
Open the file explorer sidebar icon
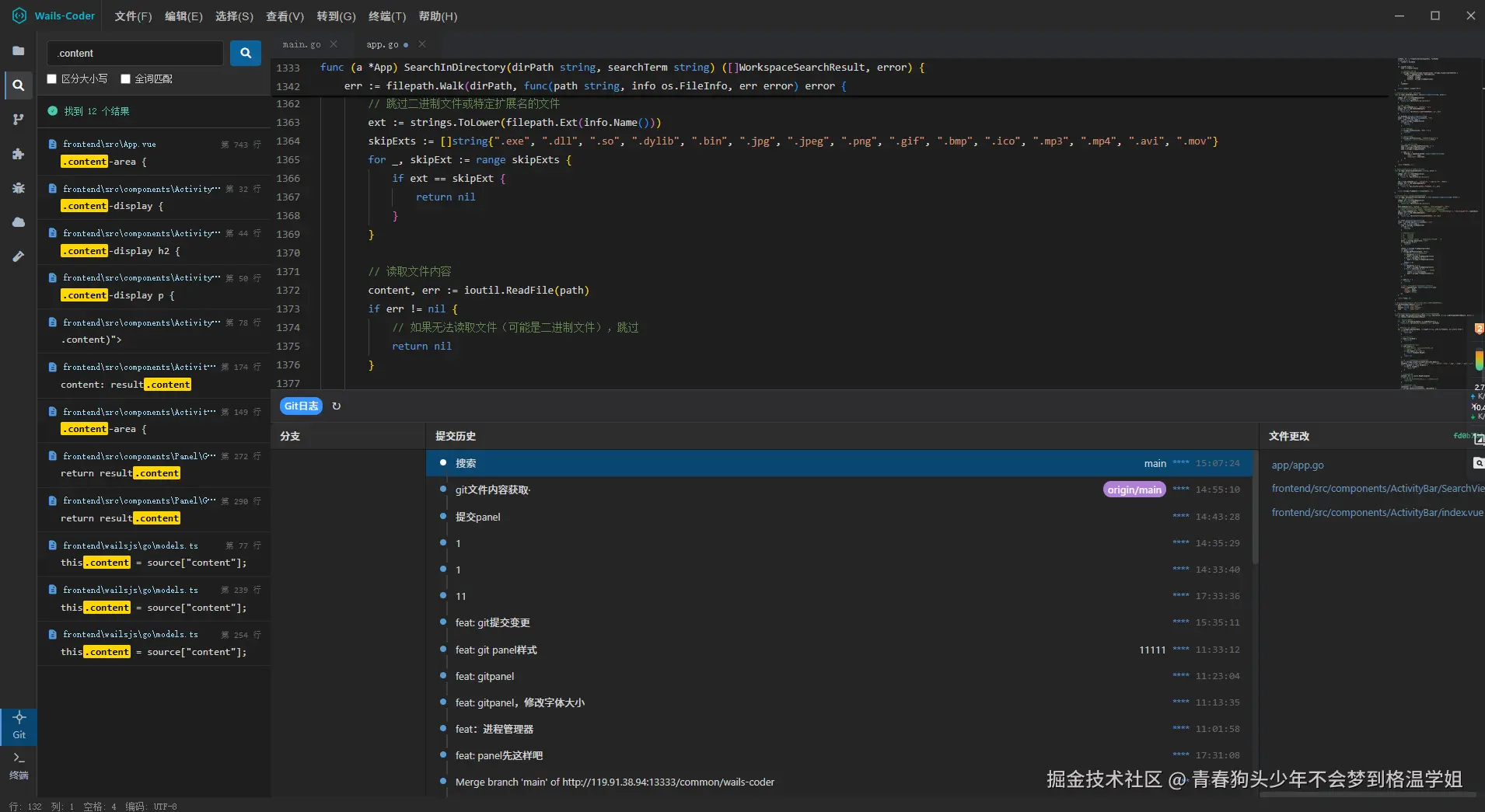click(19, 51)
